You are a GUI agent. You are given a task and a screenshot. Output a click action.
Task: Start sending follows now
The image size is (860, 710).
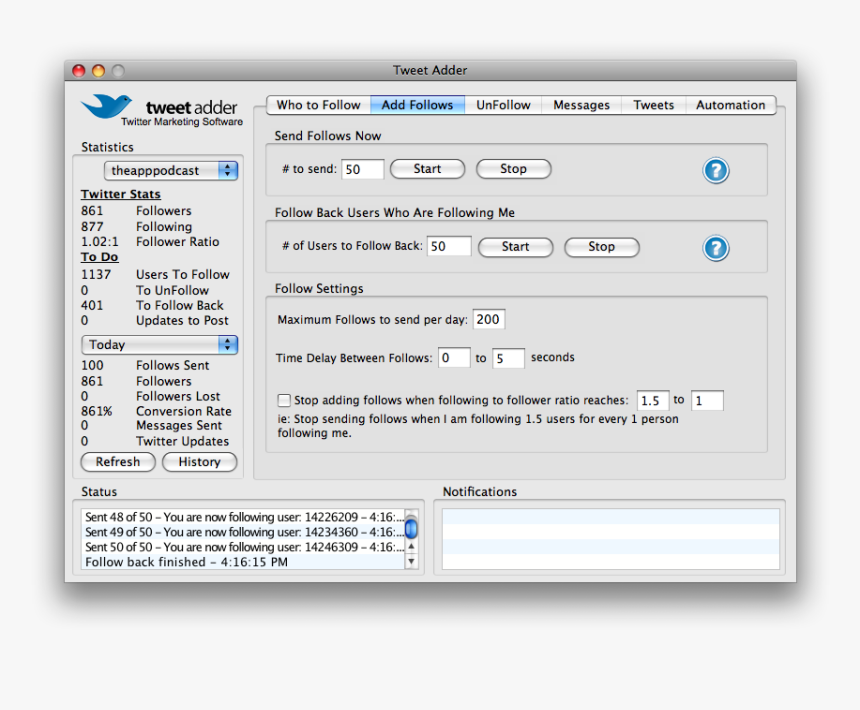click(x=427, y=169)
